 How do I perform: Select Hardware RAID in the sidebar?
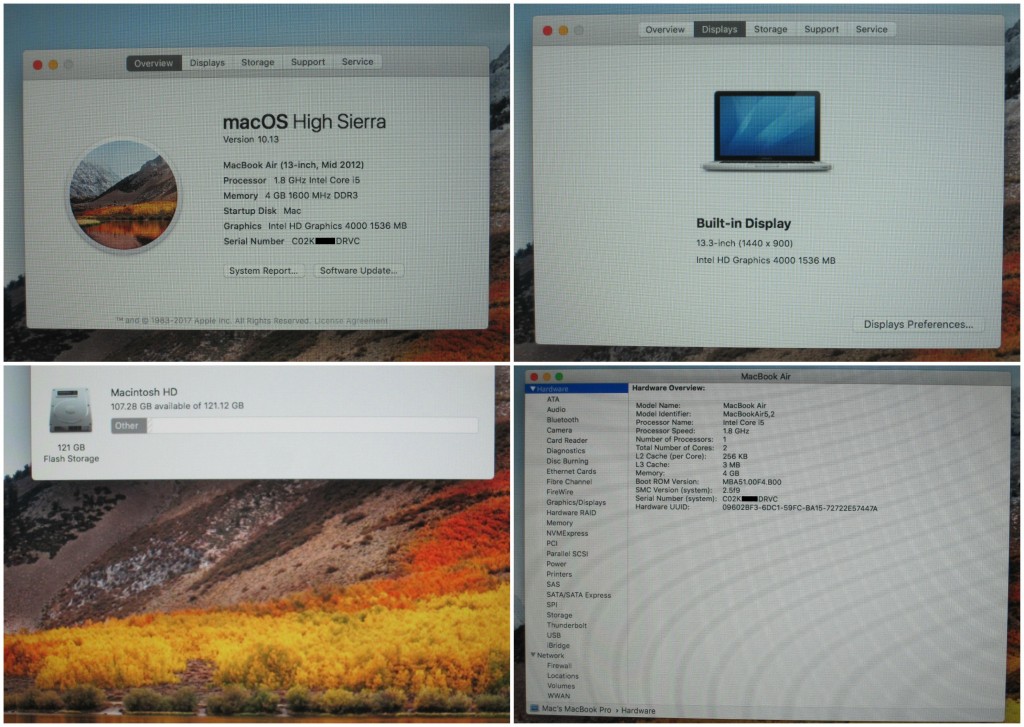click(x=571, y=513)
